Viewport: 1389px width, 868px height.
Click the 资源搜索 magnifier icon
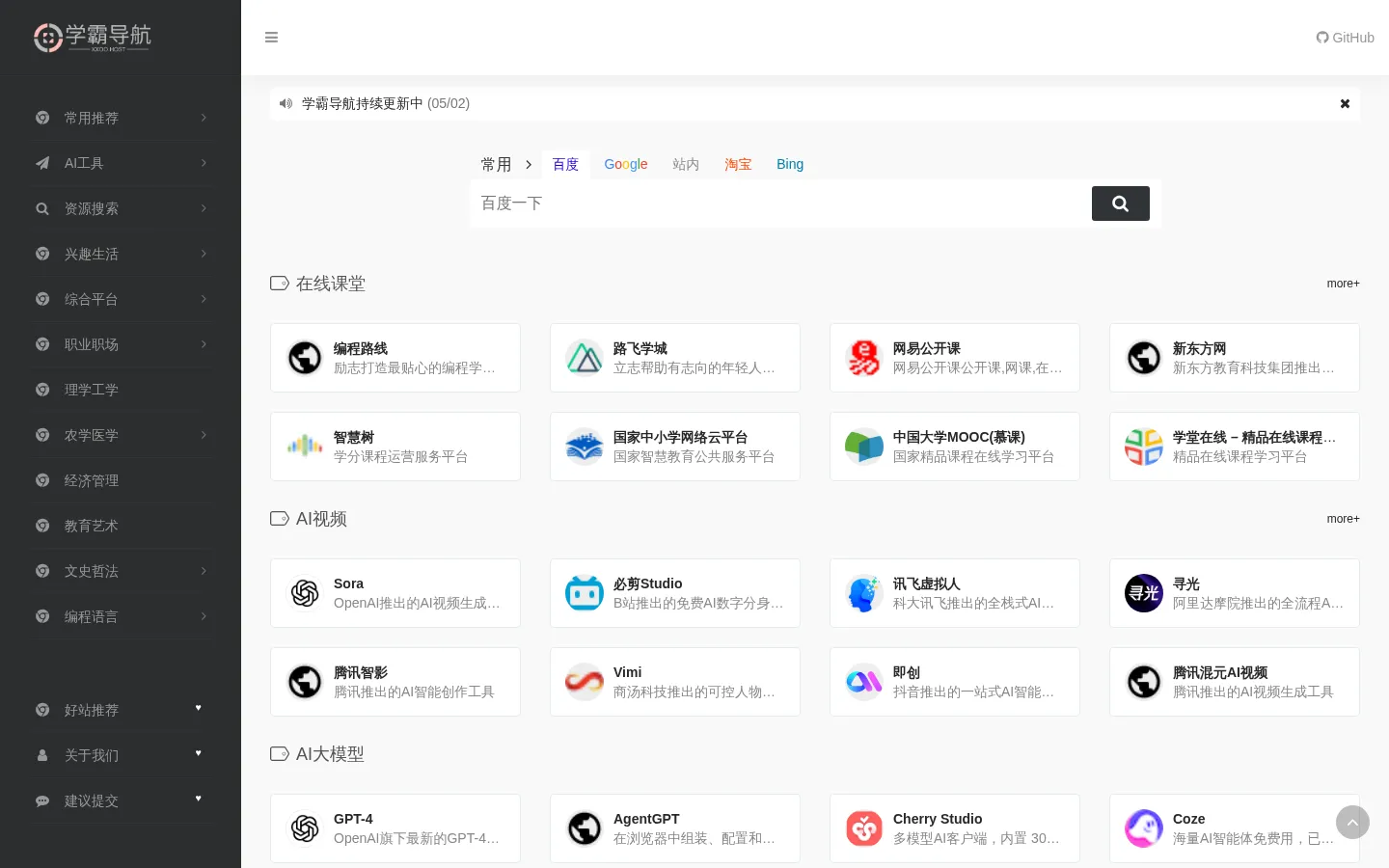point(42,208)
